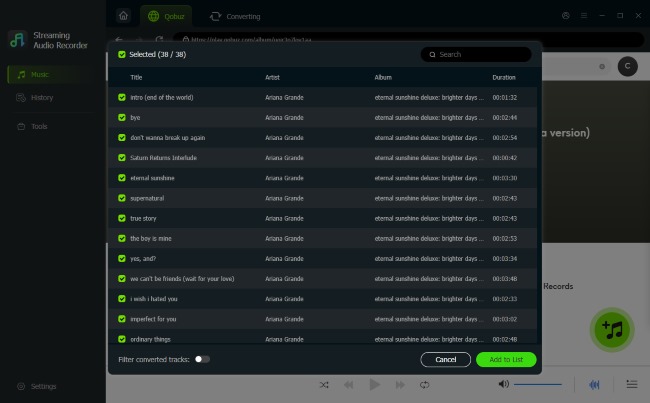Mute with the volume speaker icon
The height and width of the screenshot is (403, 650).
(503, 384)
